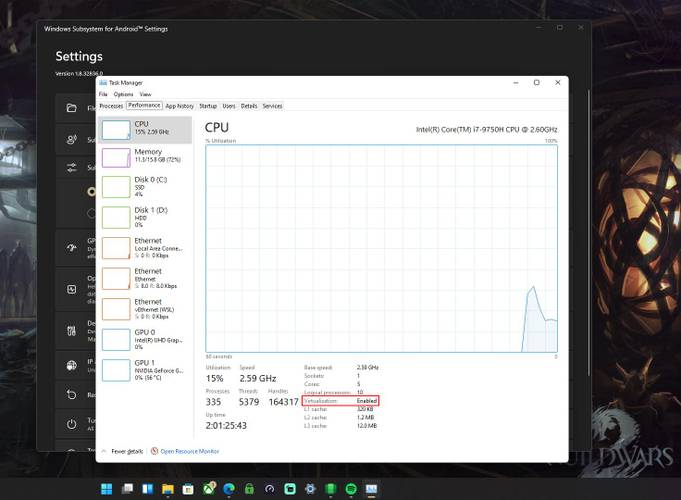
Task: Click the Virtualization Enabled value
Action: pyautogui.click(x=367, y=401)
